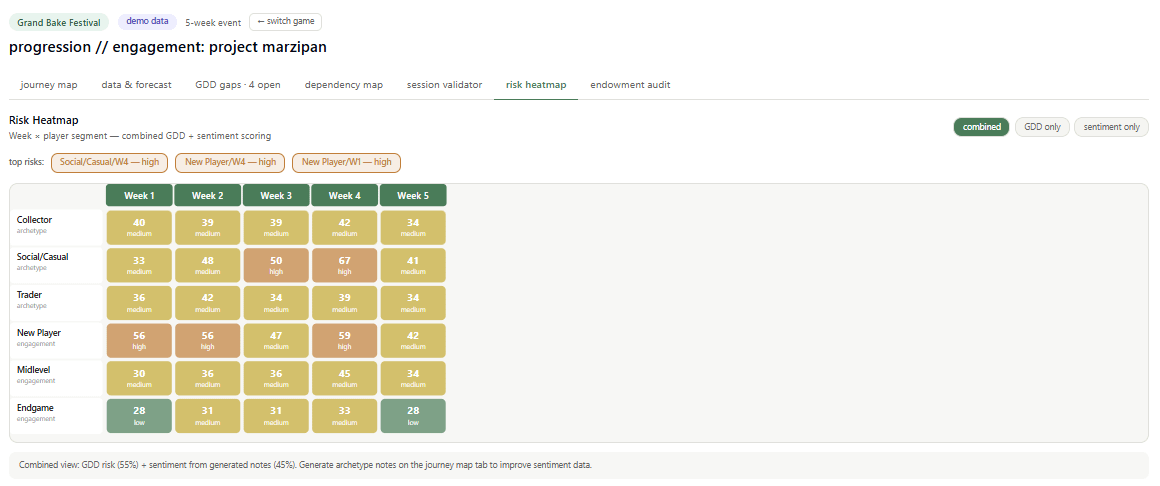Open Collector Week 1 cell scoring 40
The height and width of the screenshot is (486, 1160).
pyautogui.click(x=139, y=227)
